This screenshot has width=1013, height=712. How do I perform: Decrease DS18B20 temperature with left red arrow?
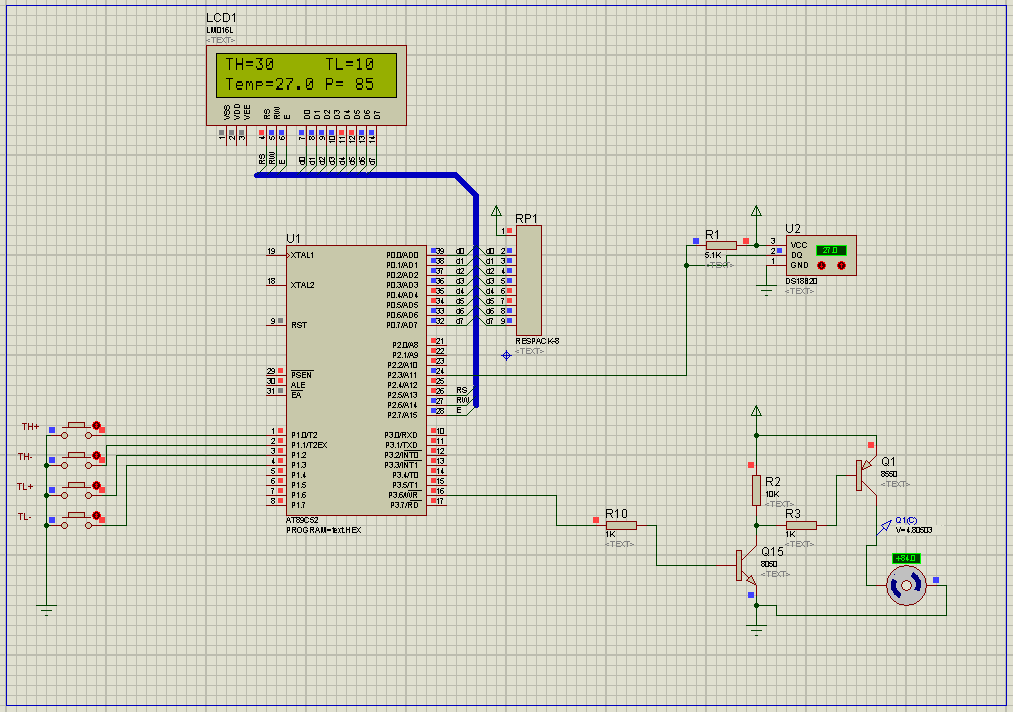pyautogui.click(x=823, y=266)
